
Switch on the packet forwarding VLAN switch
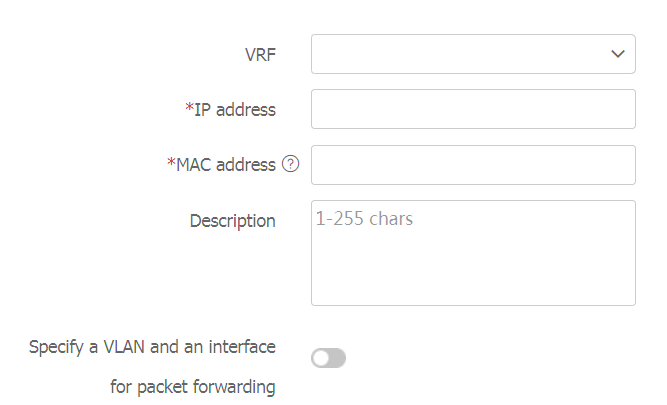click(328, 358)
